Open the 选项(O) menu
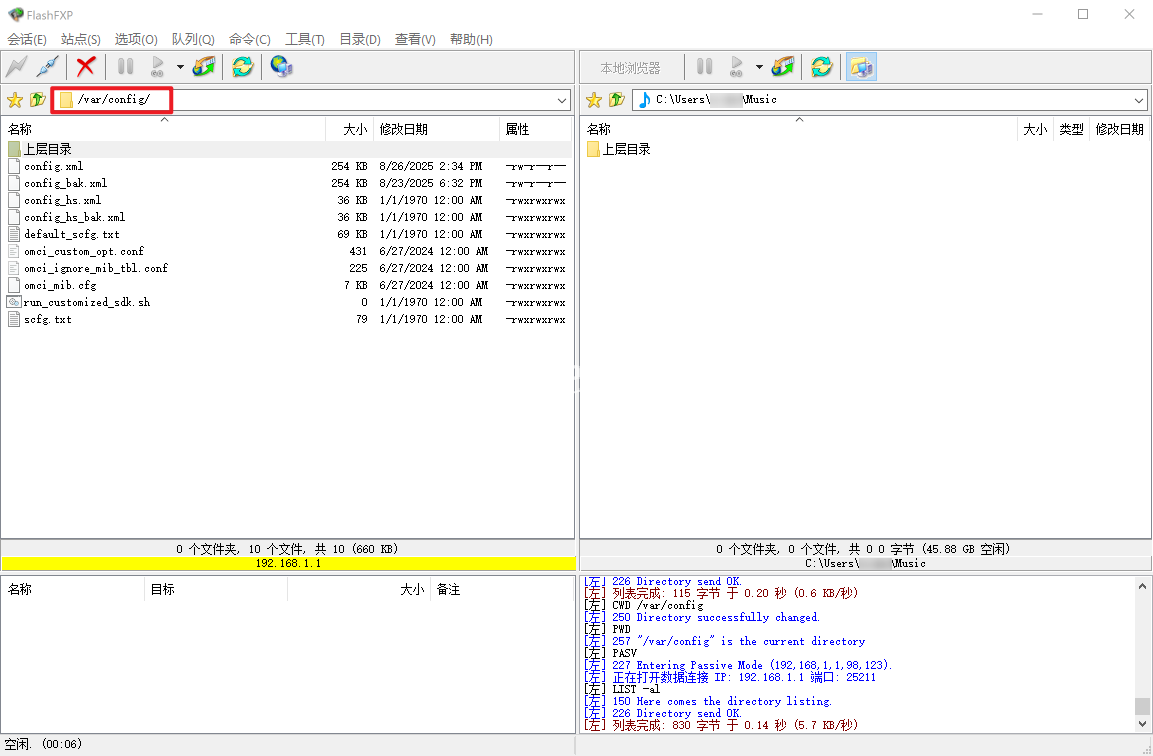This screenshot has height=756, width=1153. click(x=136, y=39)
